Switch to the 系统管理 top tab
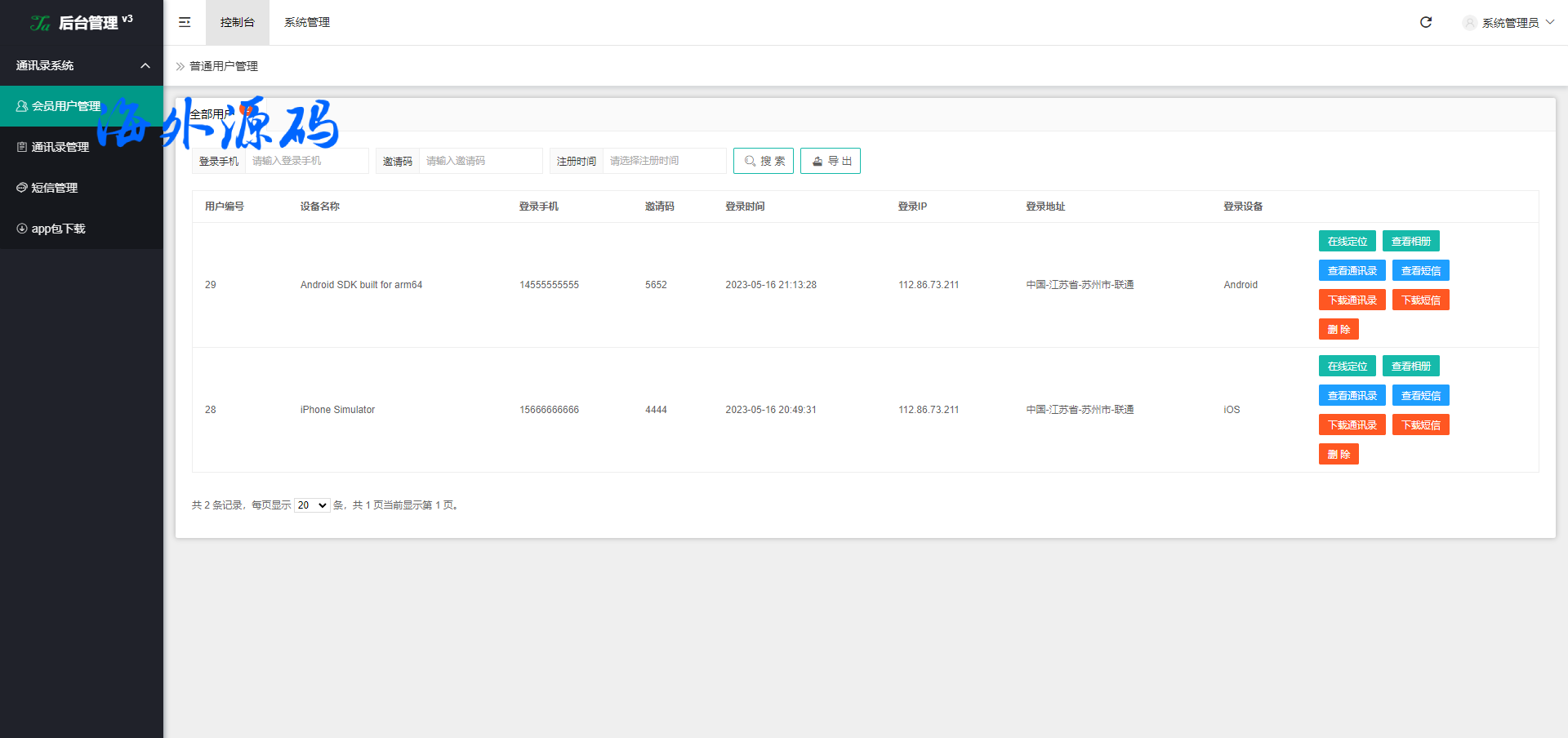Screen dimensions: 1568x738 pos(307,22)
